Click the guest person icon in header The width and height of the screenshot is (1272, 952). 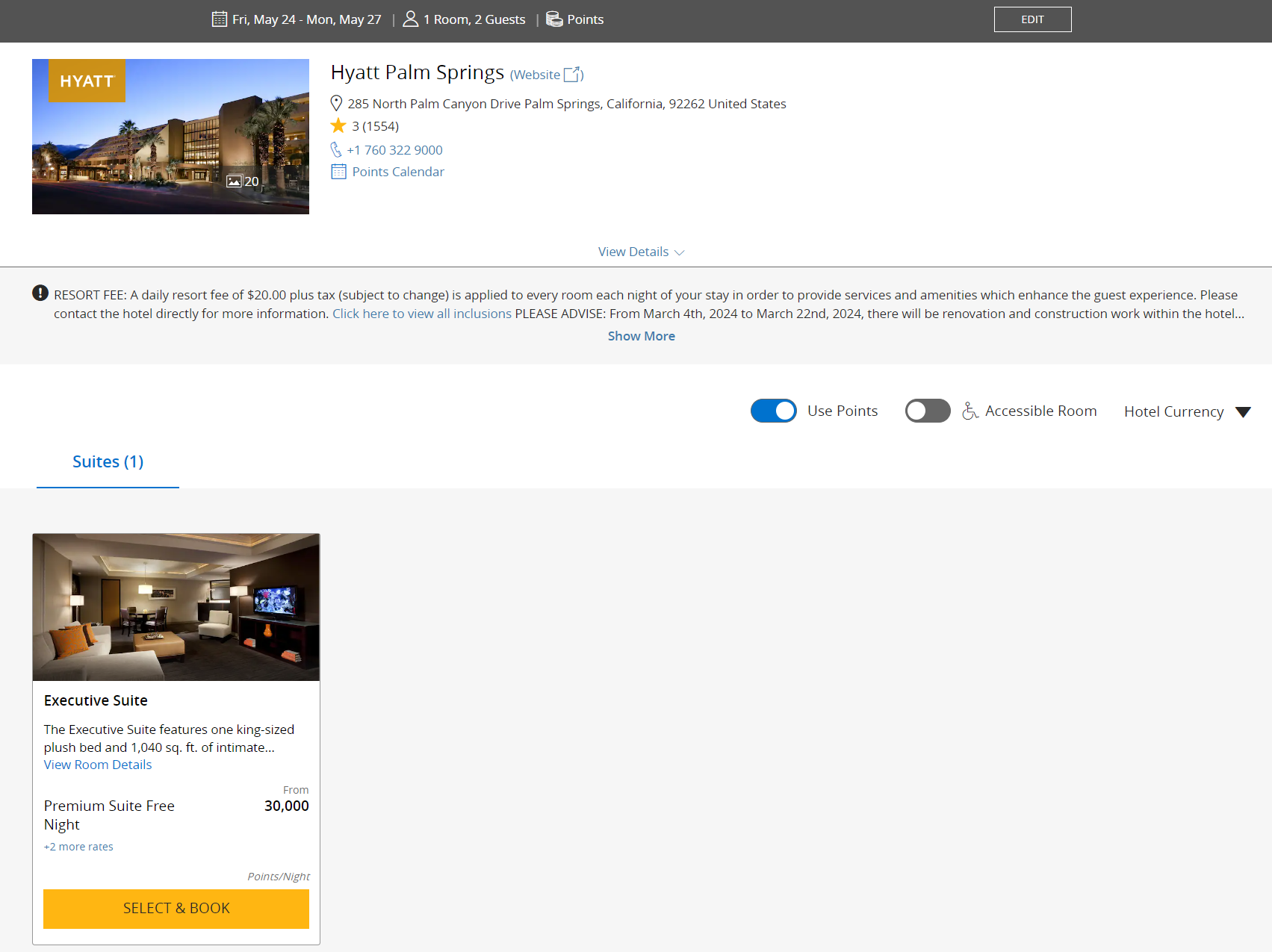coord(410,19)
